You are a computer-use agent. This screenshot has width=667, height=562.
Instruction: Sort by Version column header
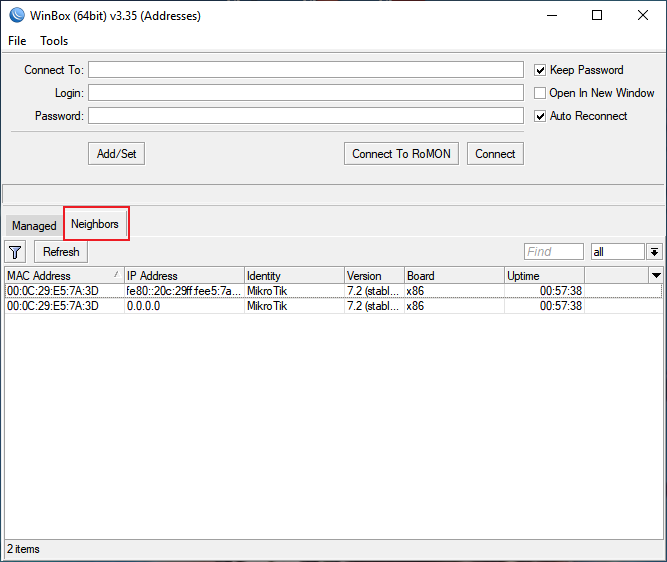pos(374,276)
